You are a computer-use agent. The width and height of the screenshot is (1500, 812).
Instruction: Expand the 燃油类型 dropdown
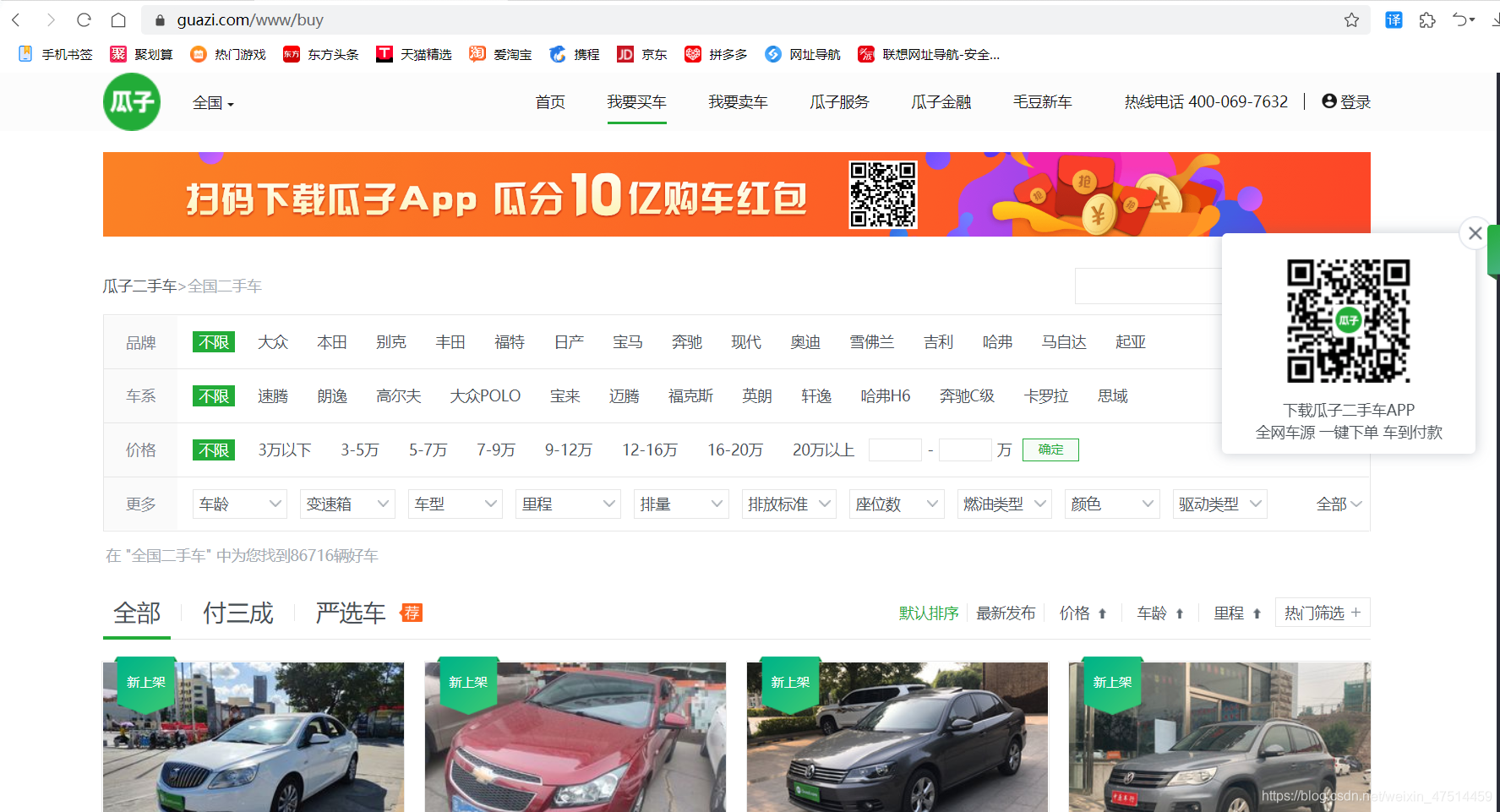1005,504
